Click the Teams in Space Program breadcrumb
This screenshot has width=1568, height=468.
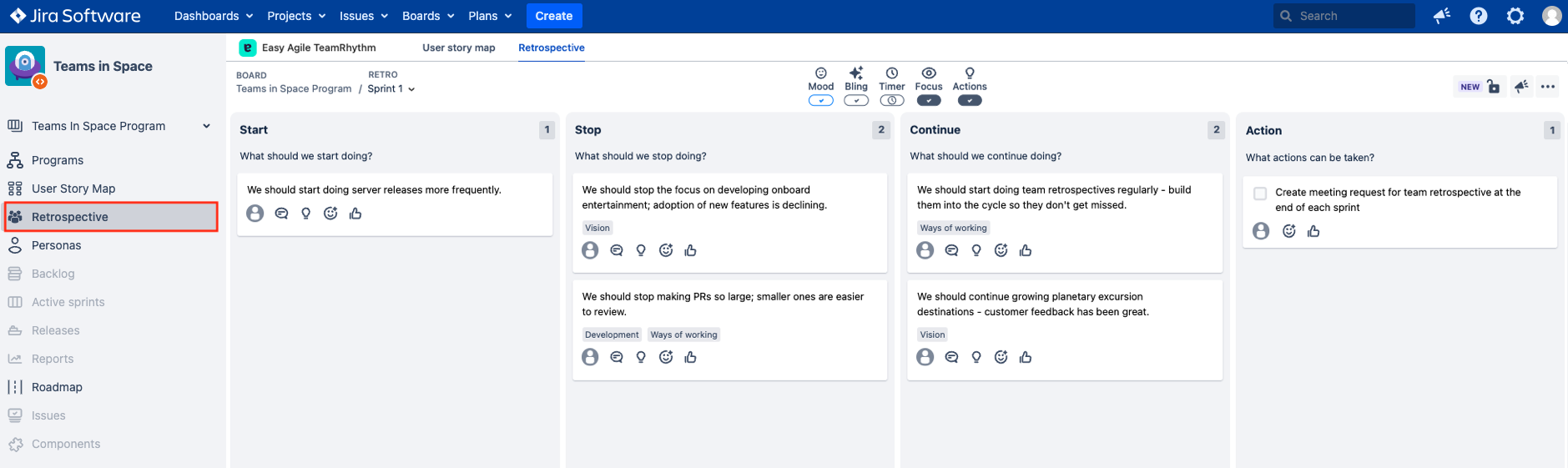[x=294, y=88]
